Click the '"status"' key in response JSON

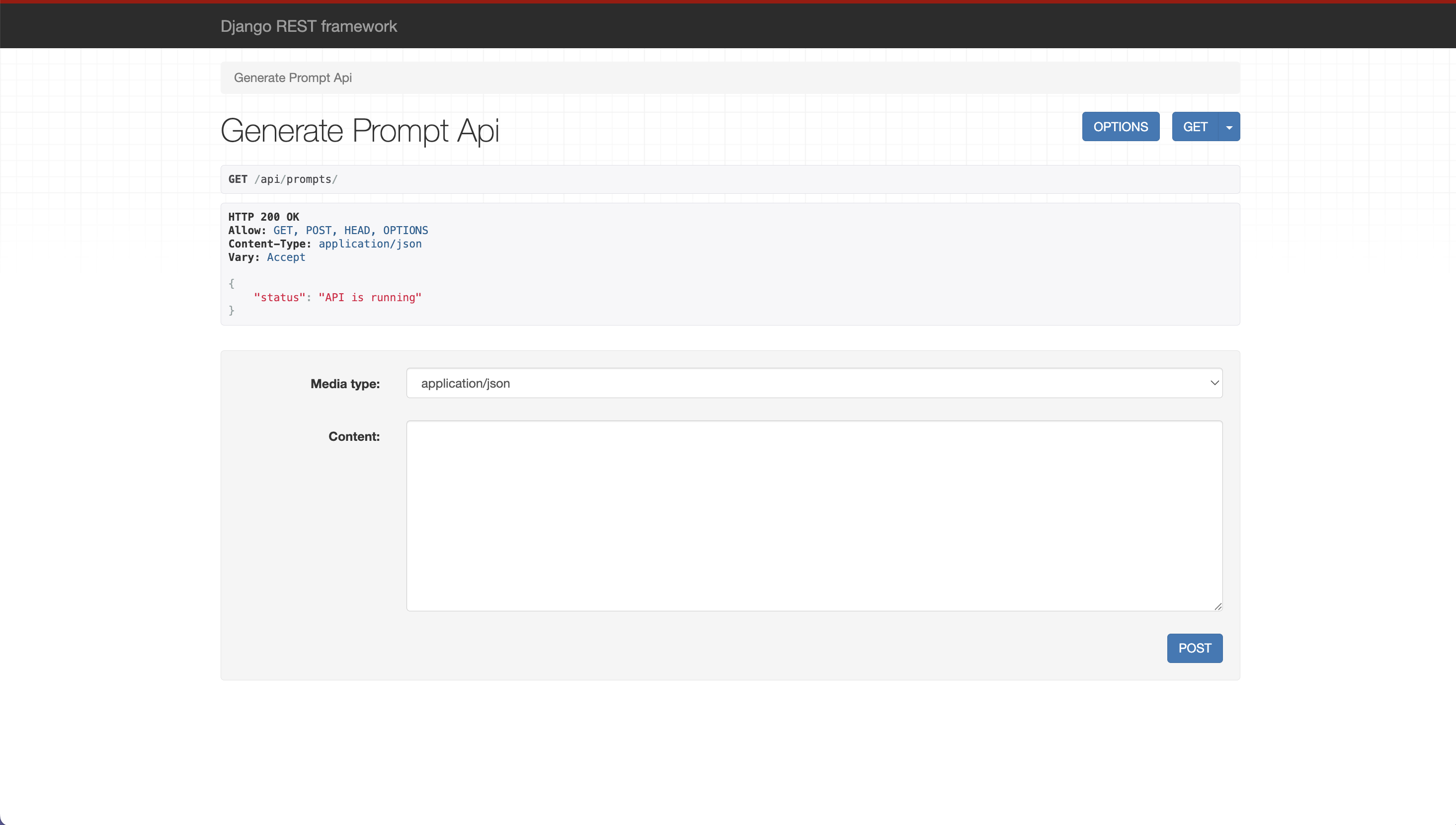(280, 298)
